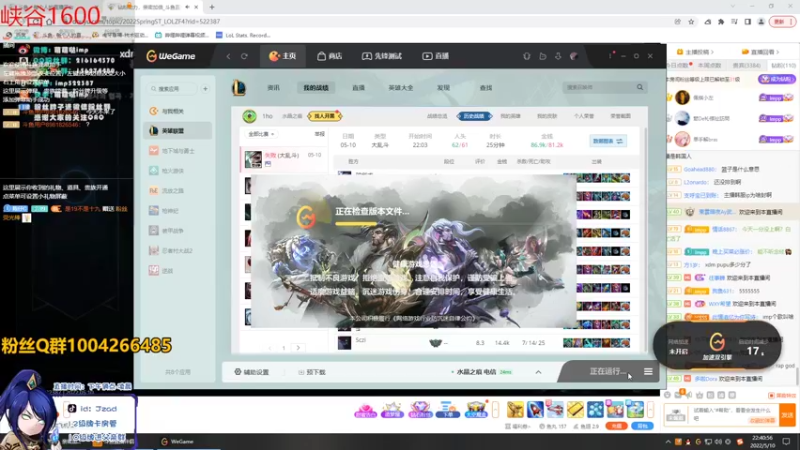This screenshot has width=800, height=450.
Task: Open the downloads icon in the WeGame header
Action: [558, 56]
